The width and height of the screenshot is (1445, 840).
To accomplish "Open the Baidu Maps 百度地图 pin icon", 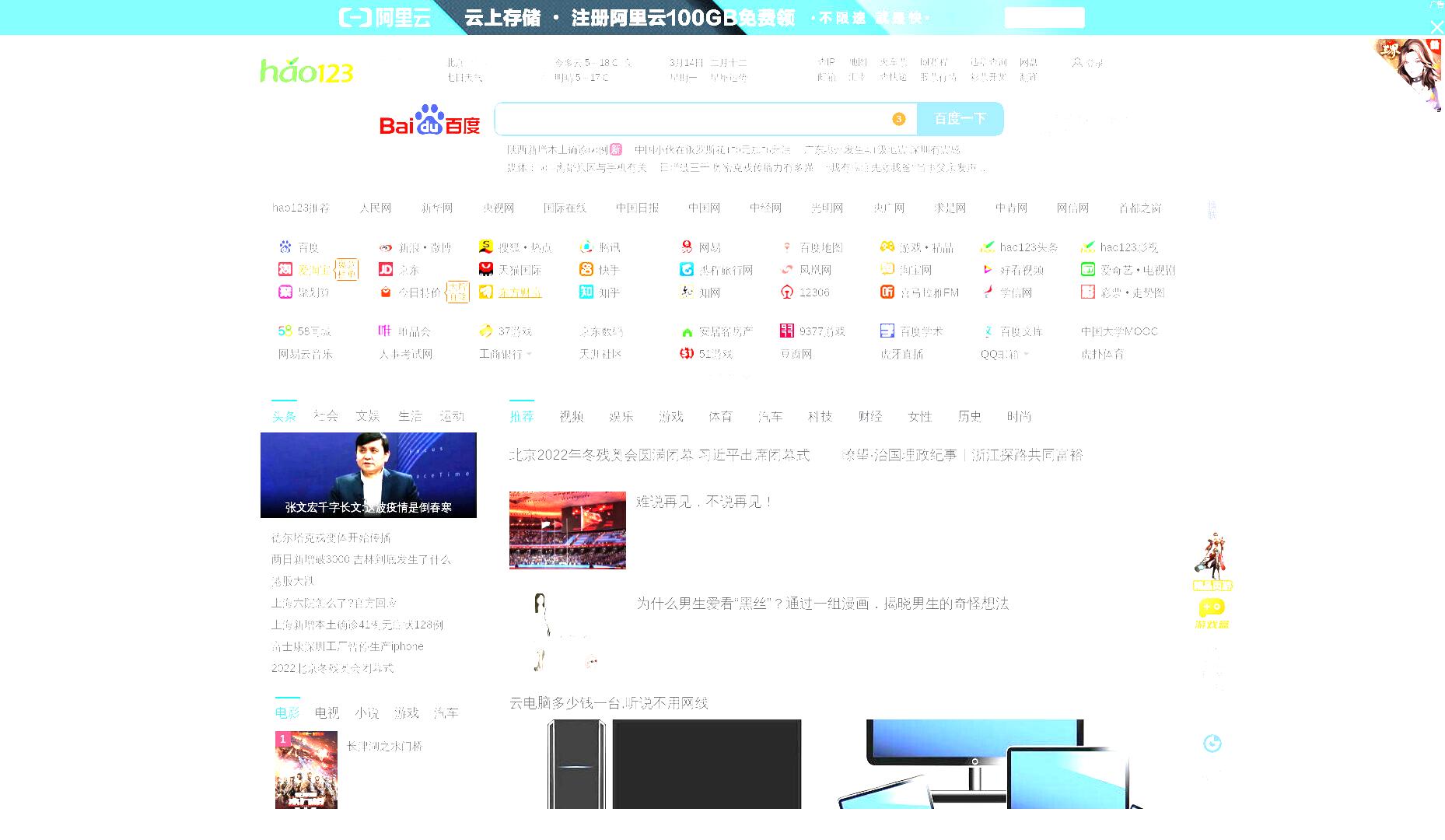I will [787, 247].
